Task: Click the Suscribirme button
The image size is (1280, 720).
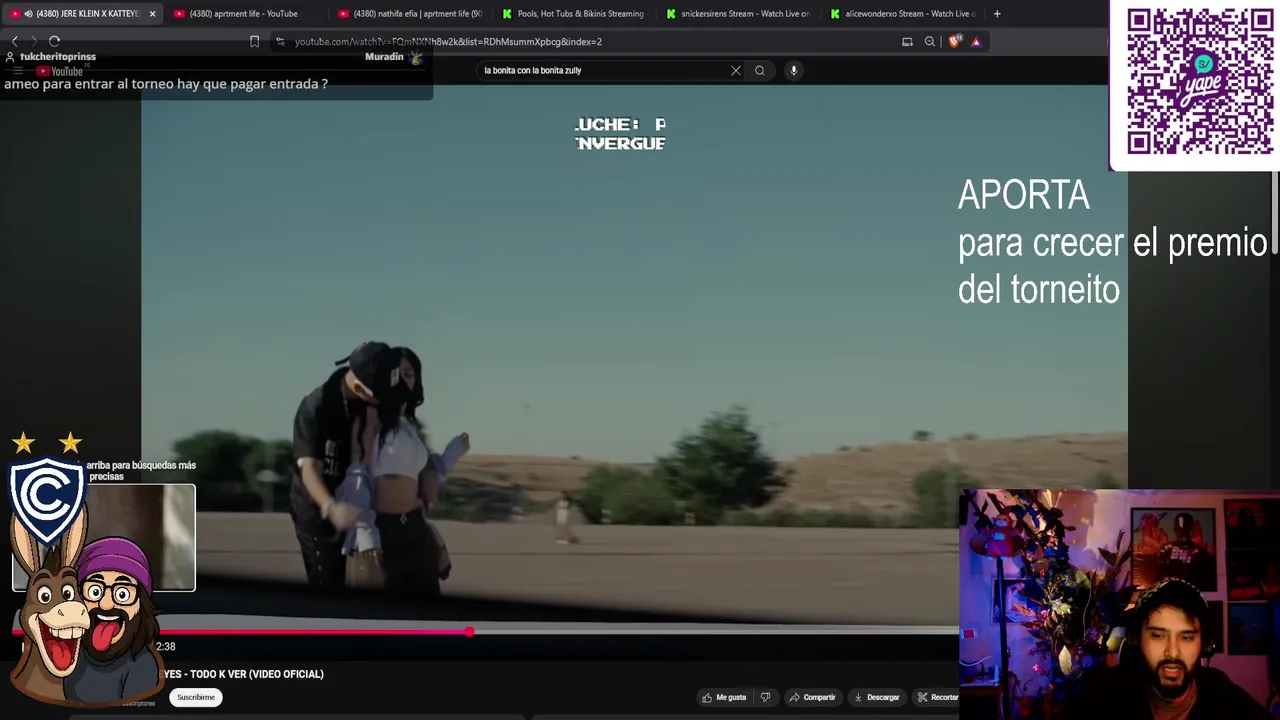Action: 196,697
